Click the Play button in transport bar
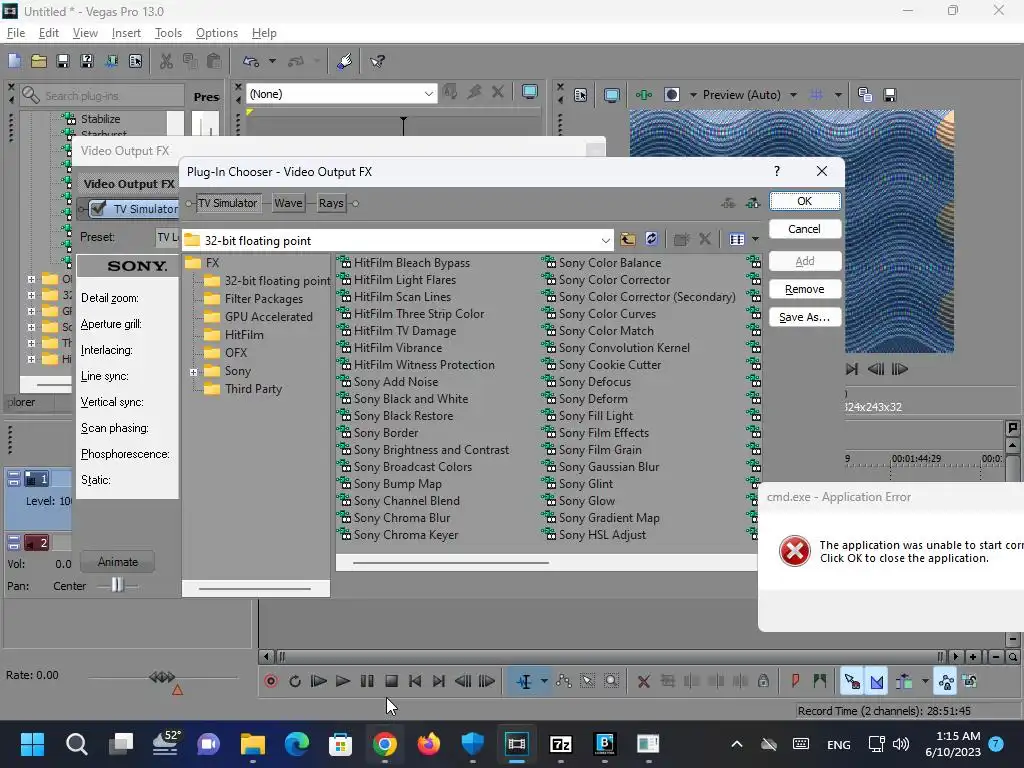Screen dimensions: 1024x768 [343, 681]
